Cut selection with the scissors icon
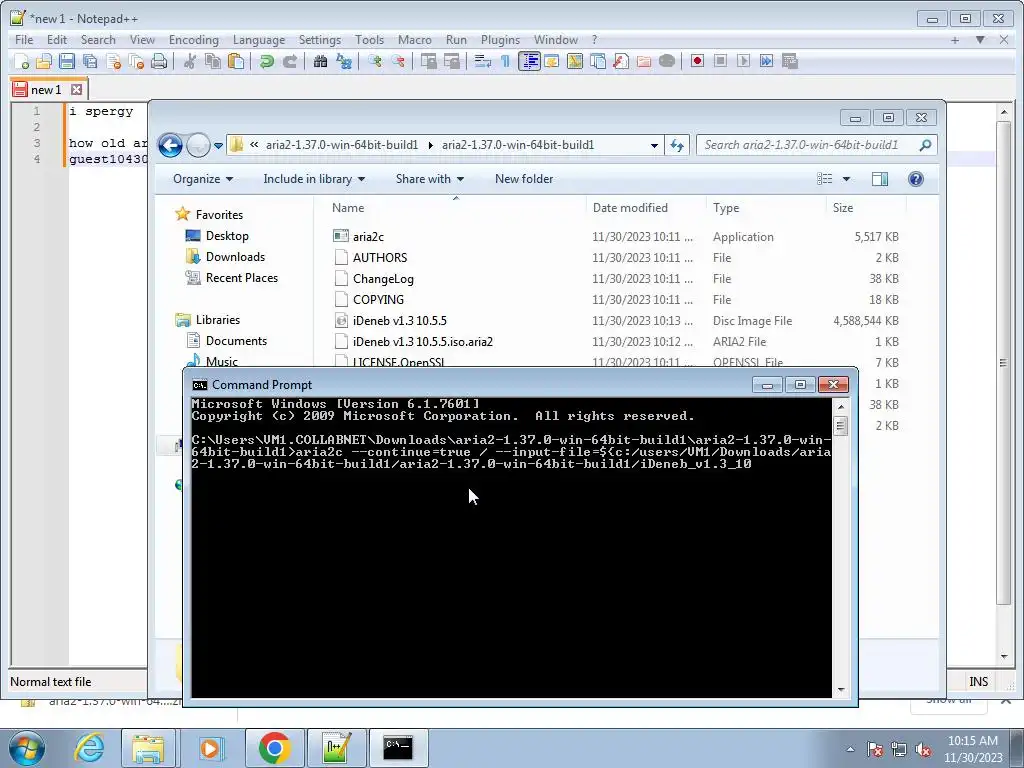The height and width of the screenshot is (768, 1024). [x=190, y=61]
